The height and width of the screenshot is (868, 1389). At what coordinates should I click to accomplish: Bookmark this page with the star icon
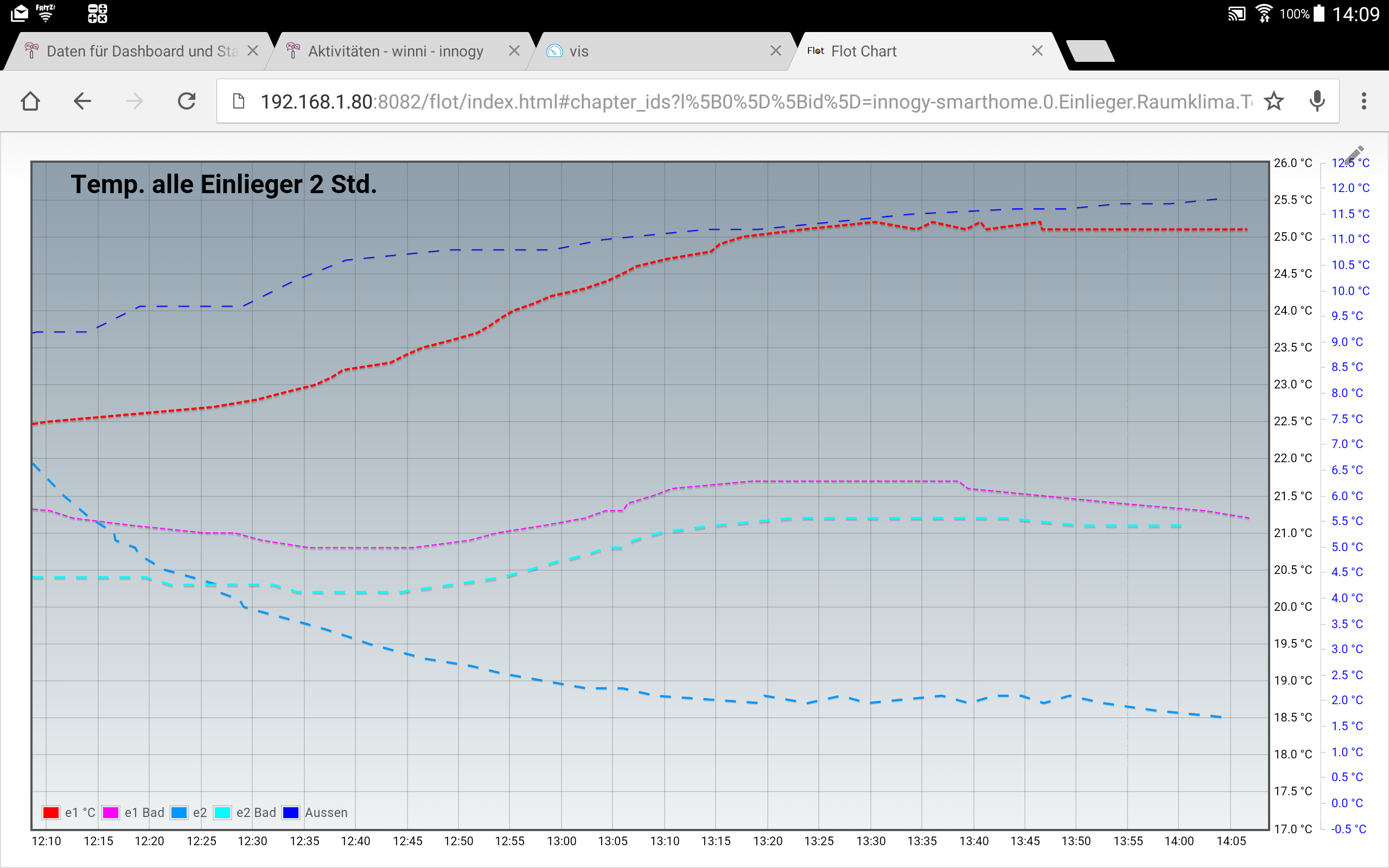pyautogui.click(x=1273, y=101)
